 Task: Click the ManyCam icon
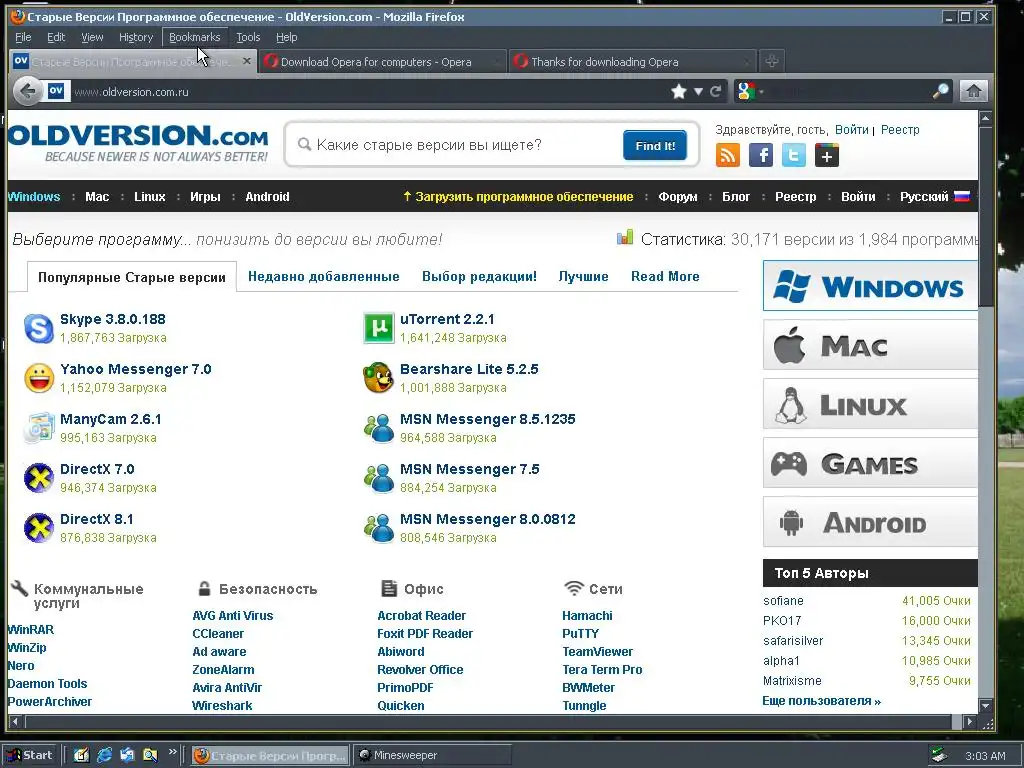click(x=39, y=428)
